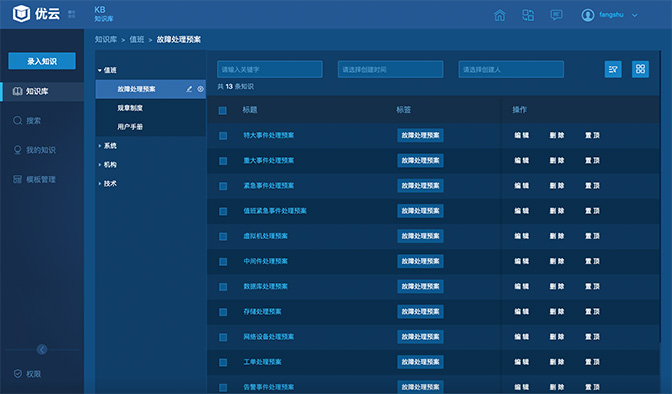Check the 紧急事件处理预案 row checkbox
The image size is (672, 394).
click(x=223, y=186)
